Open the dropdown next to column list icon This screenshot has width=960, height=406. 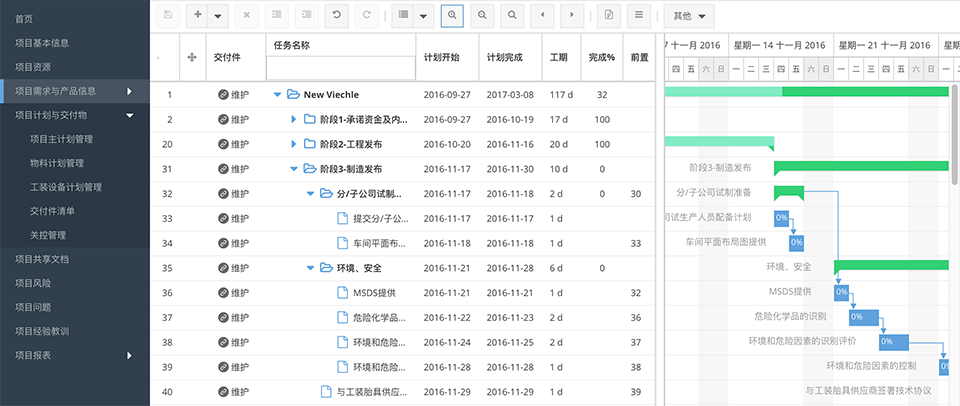click(424, 15)
